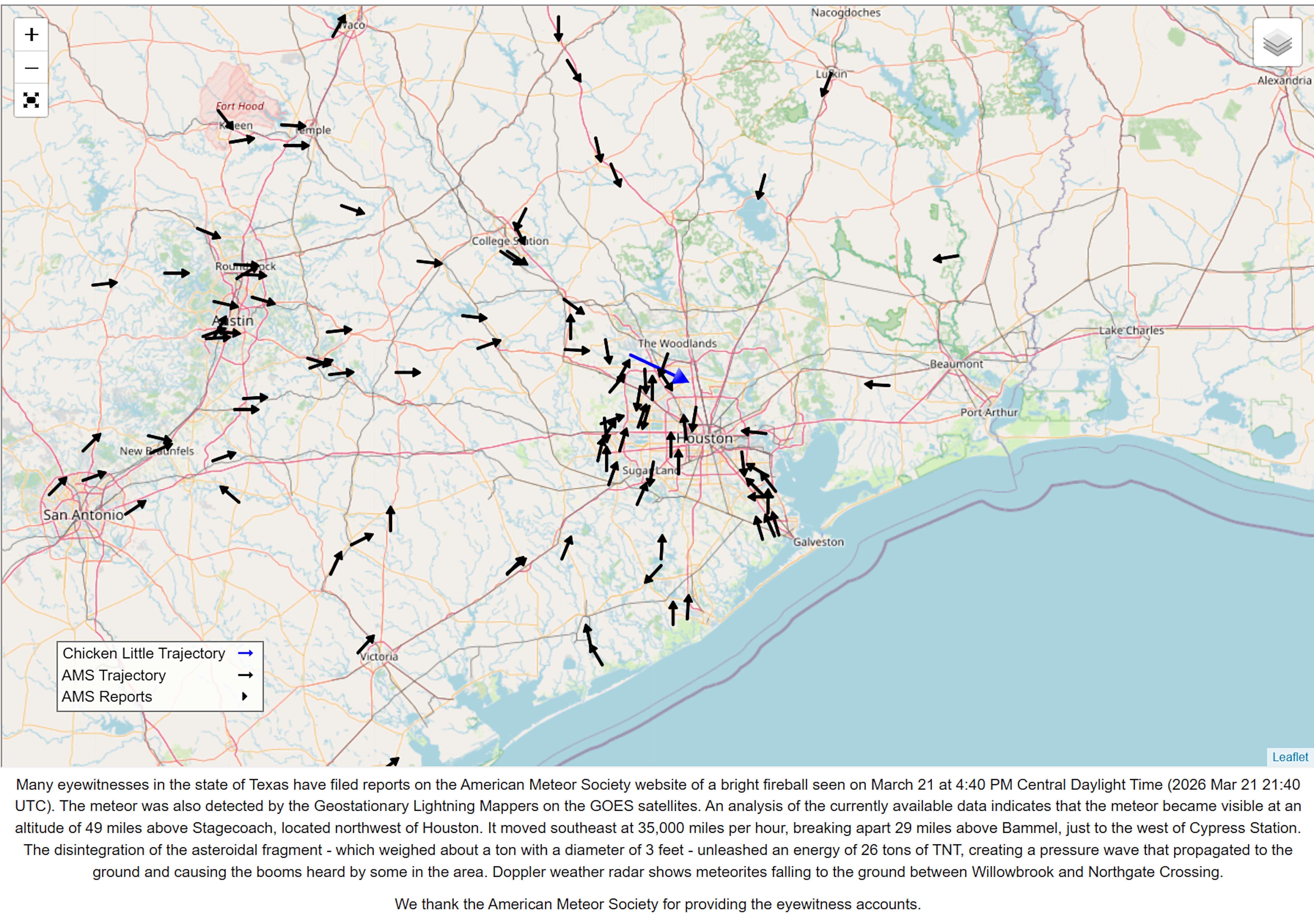The image size is (1314, 924).
Task: Click the blue arrow icon in the legend
Action: pos(245,653)
